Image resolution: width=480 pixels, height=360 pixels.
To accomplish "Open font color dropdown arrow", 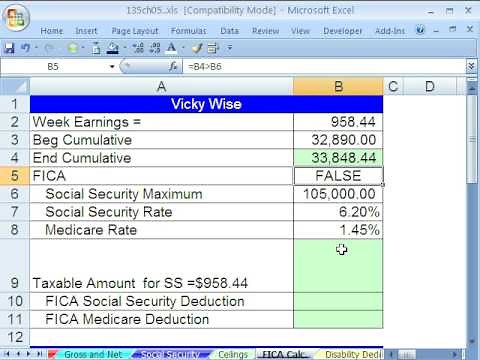I will pos(183,48).
